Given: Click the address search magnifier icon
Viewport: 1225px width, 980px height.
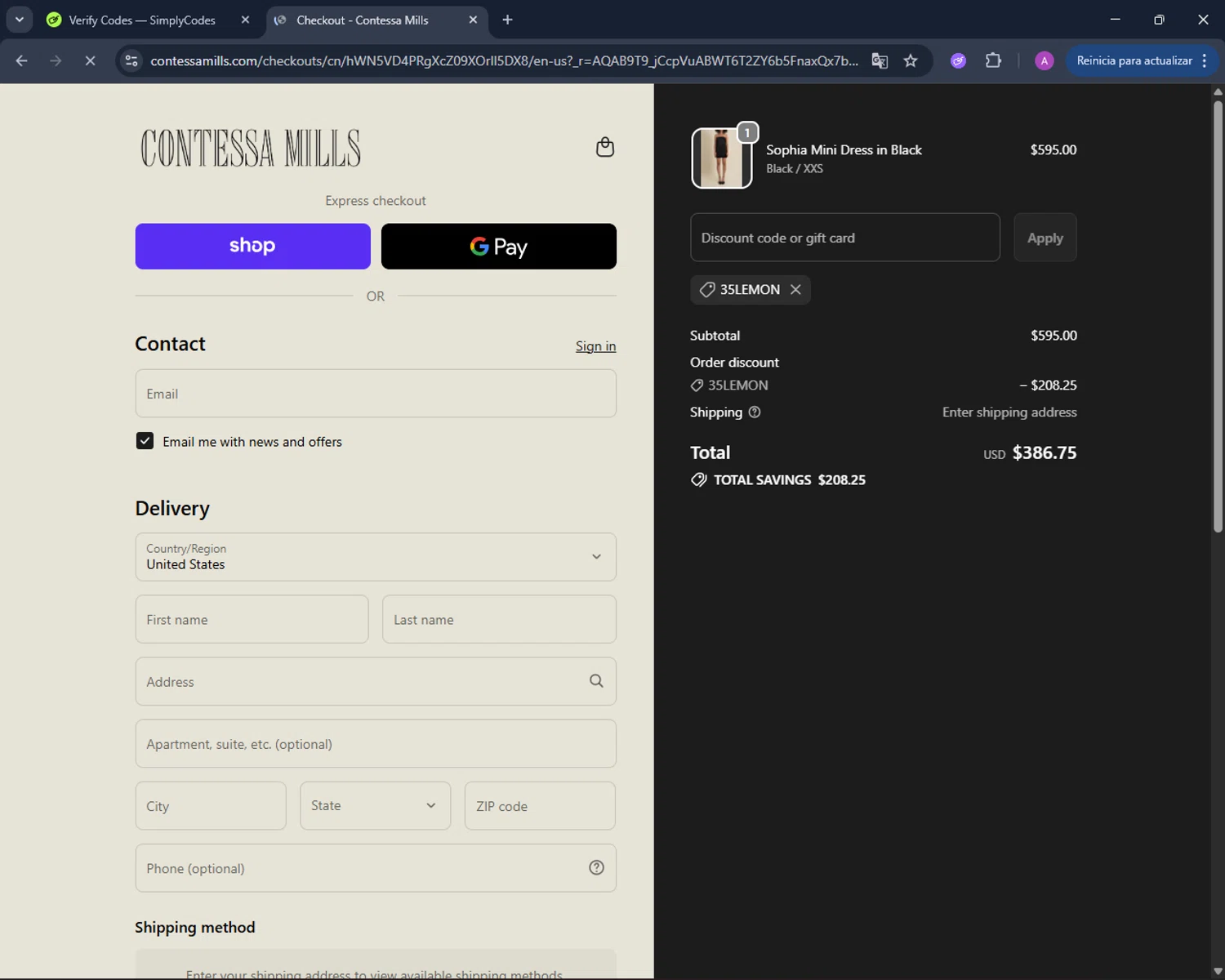Looking at the screenshot, I should pos(596,681).
